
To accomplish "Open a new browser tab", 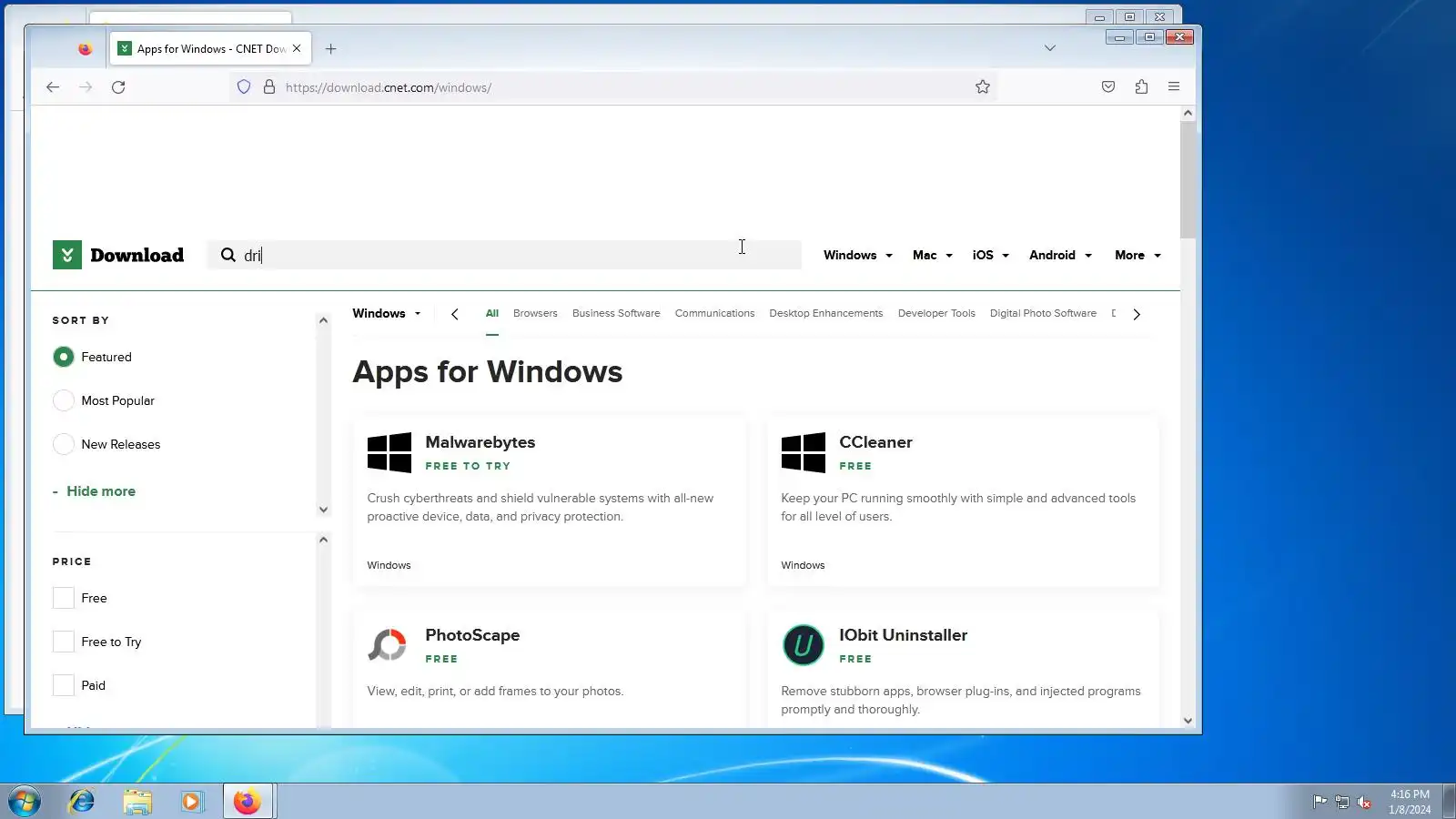I will [x=331, y=49].
